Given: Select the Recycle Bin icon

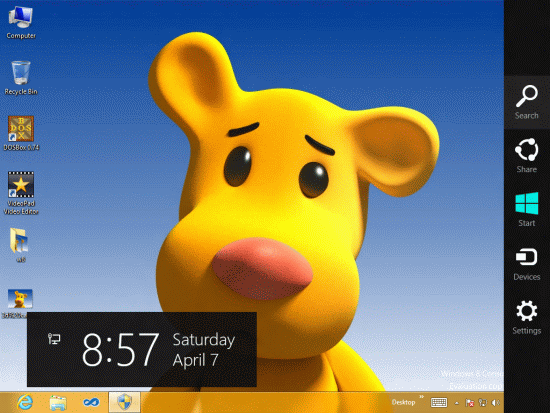Looking at the screenshot, I should (x=21, y=78).
